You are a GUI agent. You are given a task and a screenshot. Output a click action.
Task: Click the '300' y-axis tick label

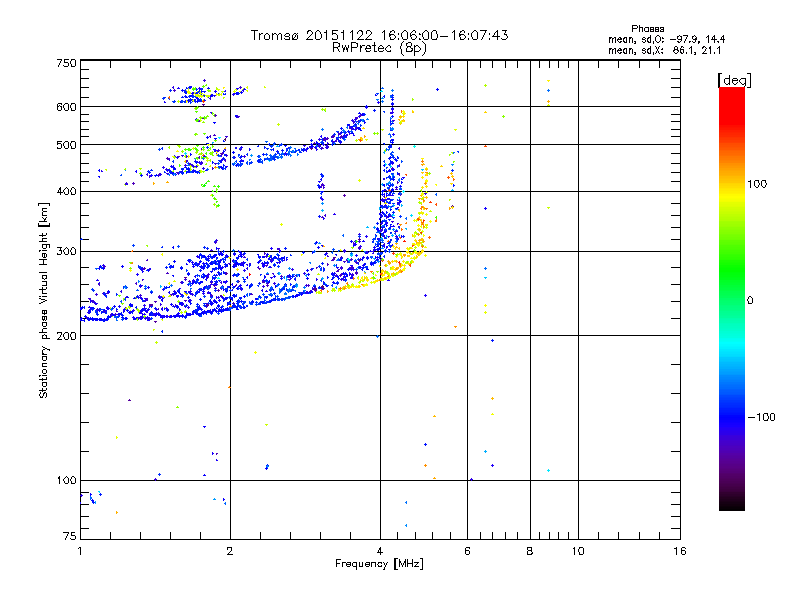click(x=66, y=251)
